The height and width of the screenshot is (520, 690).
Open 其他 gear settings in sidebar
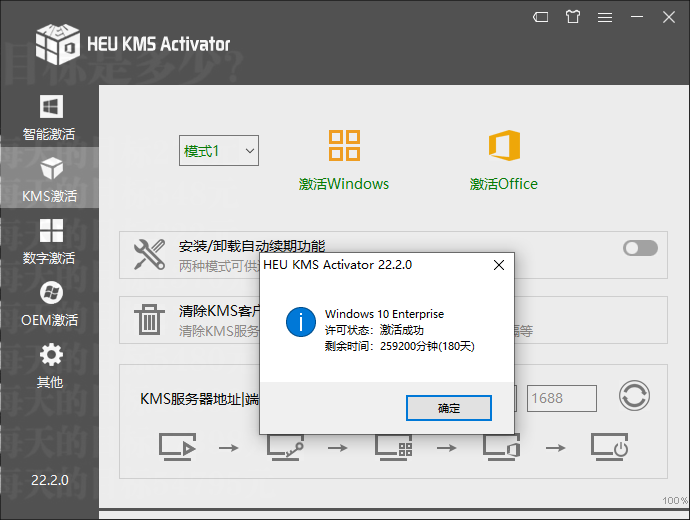[49, 365]
